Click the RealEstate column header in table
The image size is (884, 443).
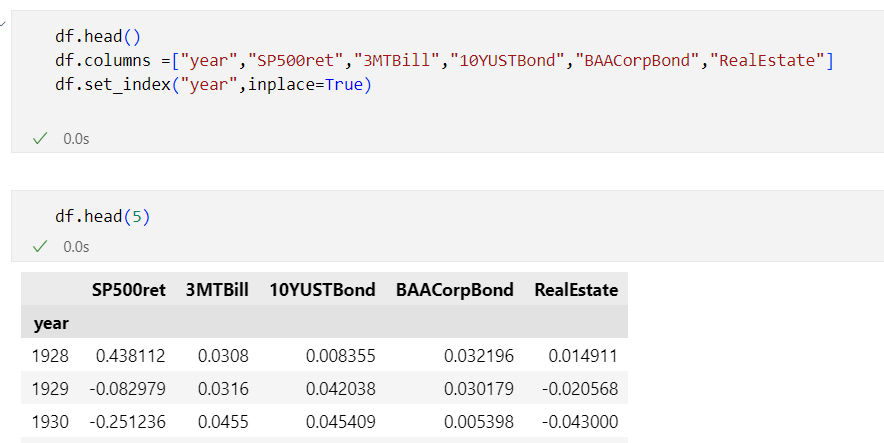click(x=576, y=290)
